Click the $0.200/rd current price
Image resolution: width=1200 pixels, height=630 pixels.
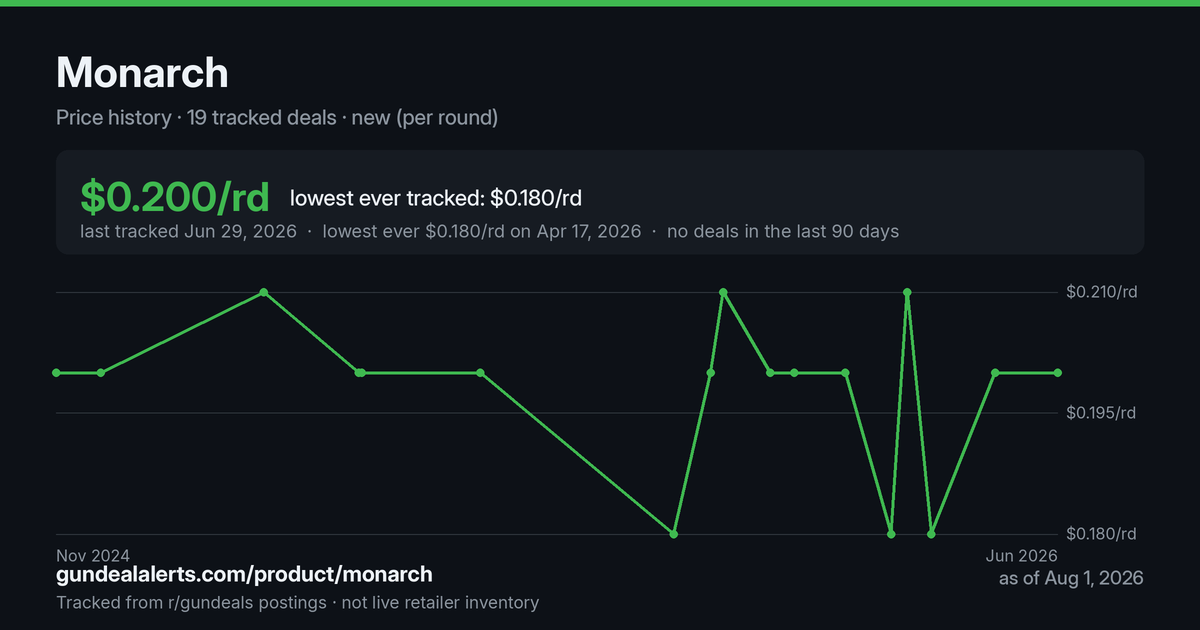175,198
